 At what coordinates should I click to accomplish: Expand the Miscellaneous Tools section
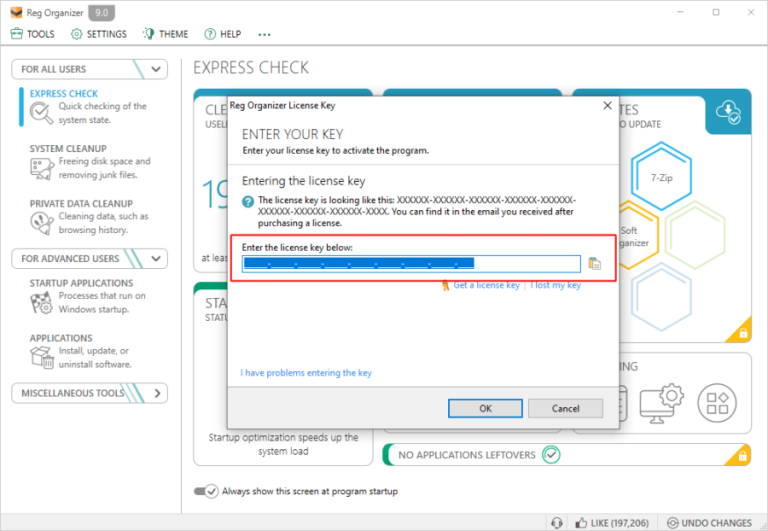[x=156, y=393]
